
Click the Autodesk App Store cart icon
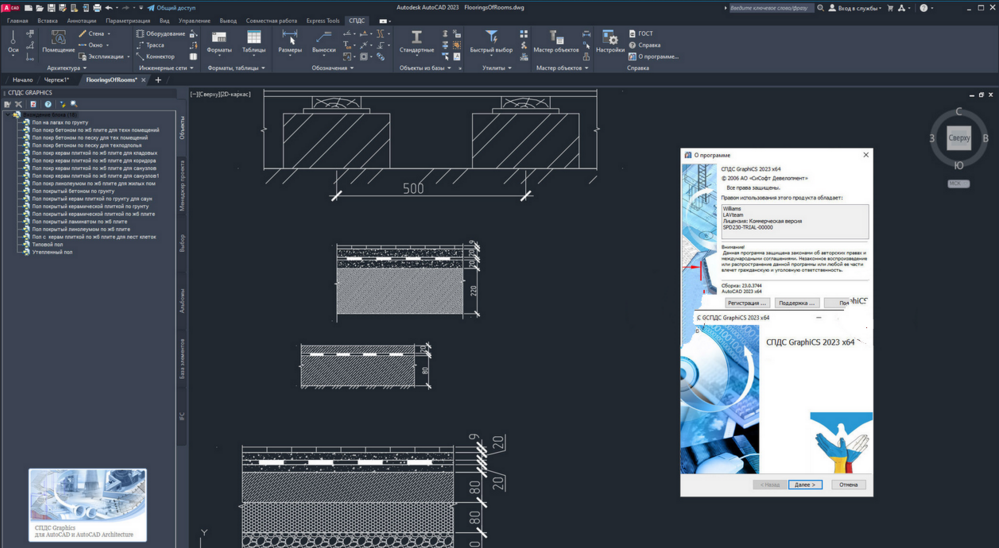pyautogui.click(x=890, y=8)
